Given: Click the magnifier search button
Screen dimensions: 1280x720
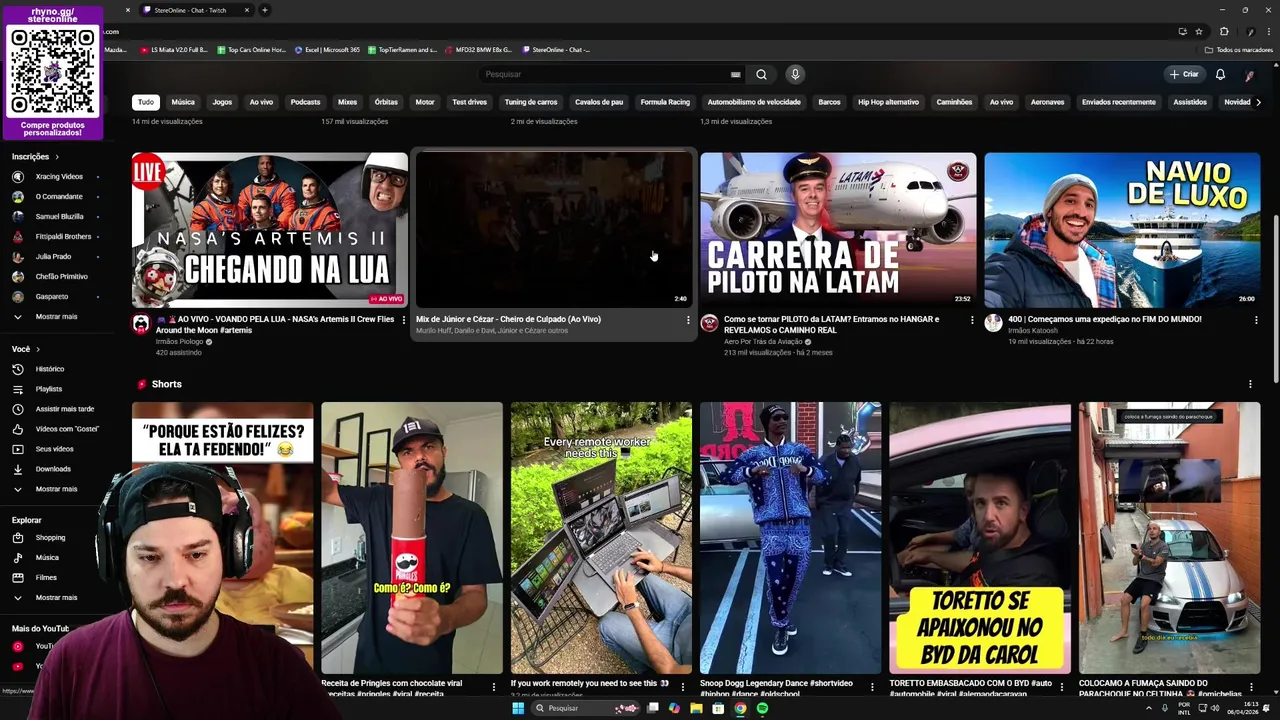Looking at the screenshot, I should 761,74.
